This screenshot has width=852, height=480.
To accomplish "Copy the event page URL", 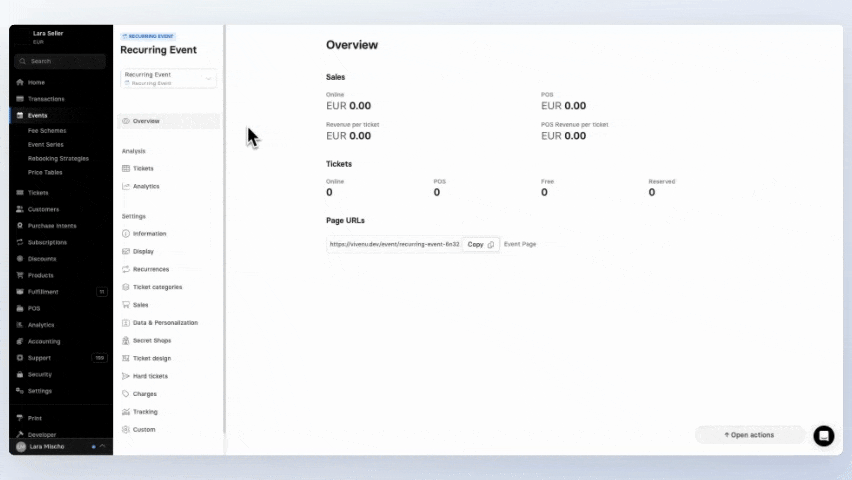I will point(480,244).
